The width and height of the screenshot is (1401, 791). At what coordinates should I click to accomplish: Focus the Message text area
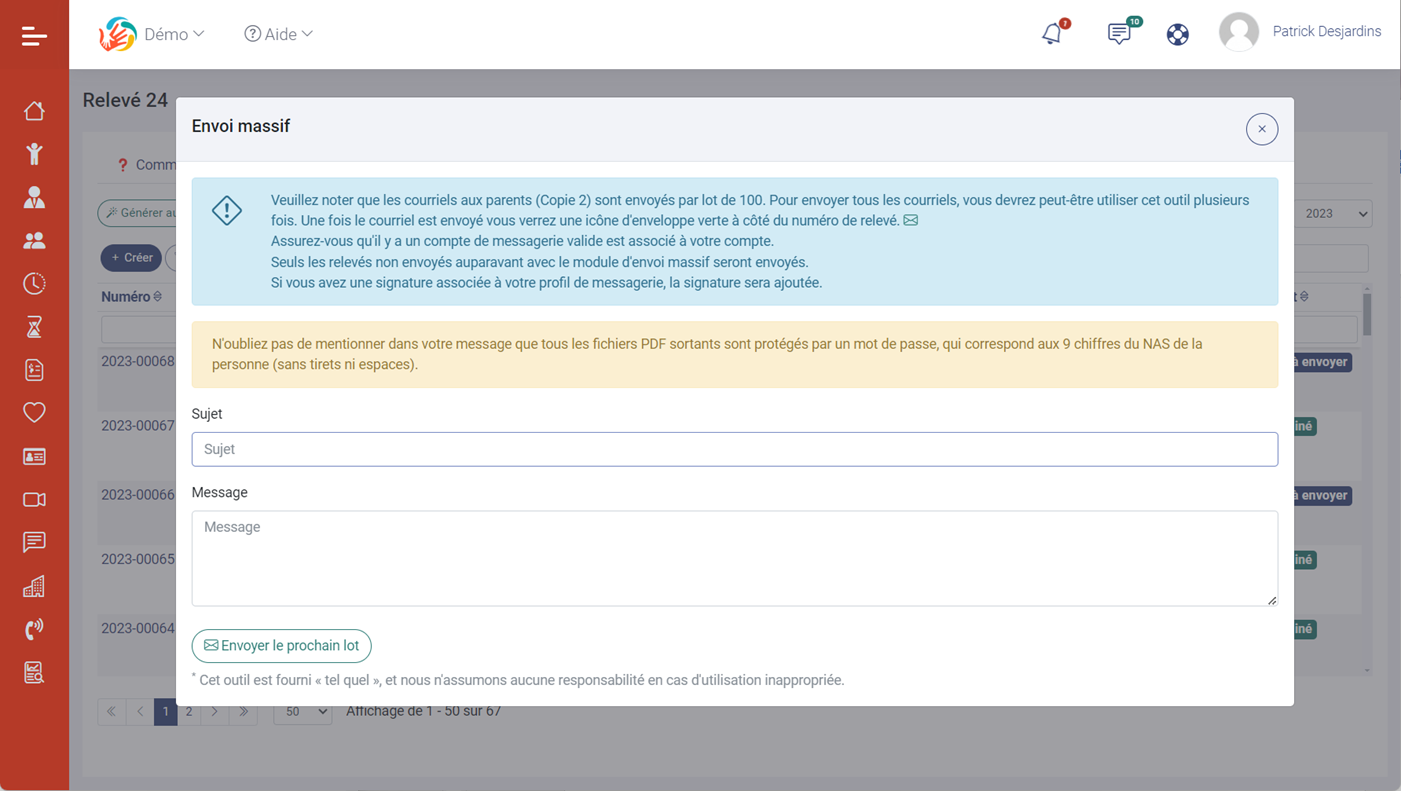(x=734, y=558)
